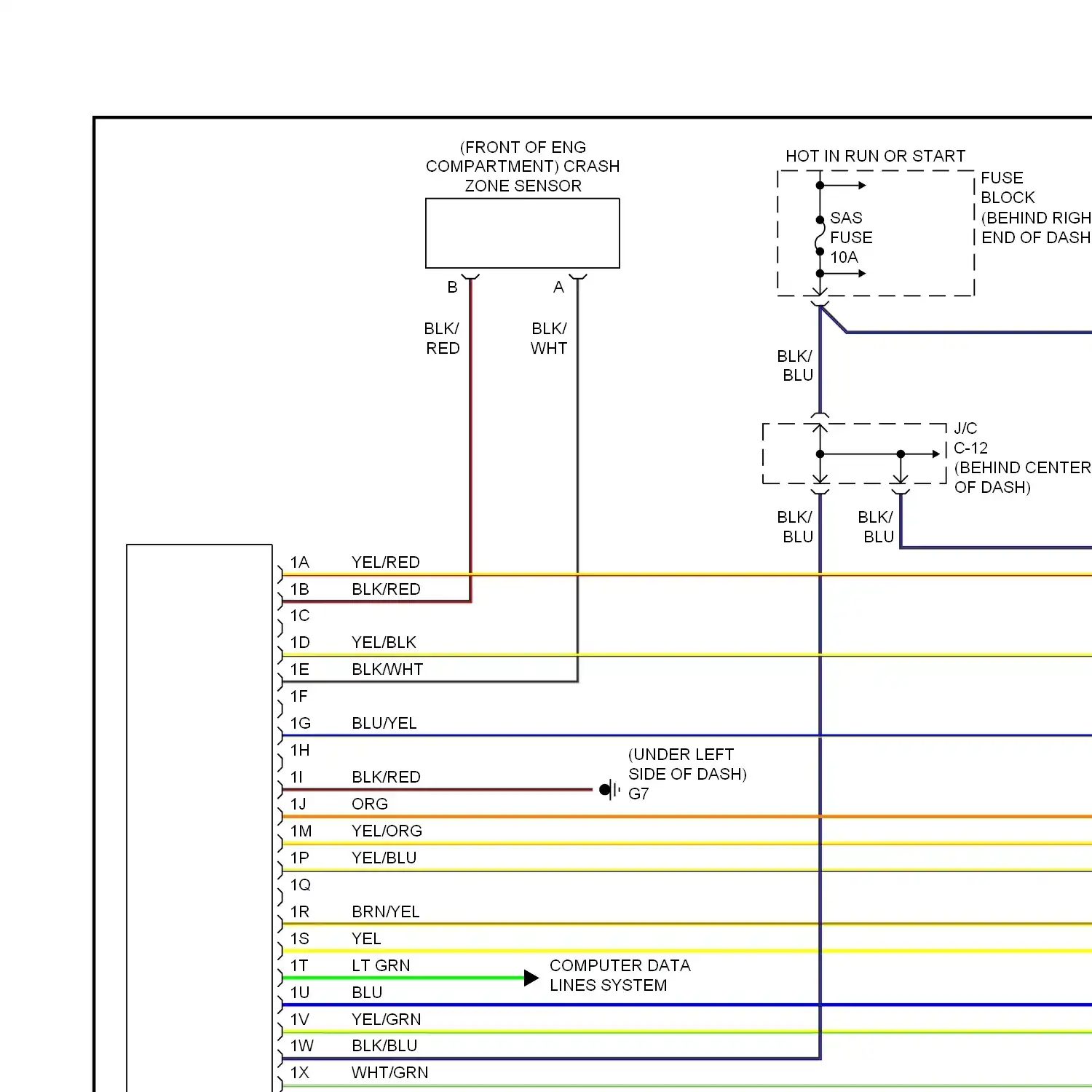Click the 'LT GRN' wire color on pin 1T
1092x1092 pixels.
(381, 966)
